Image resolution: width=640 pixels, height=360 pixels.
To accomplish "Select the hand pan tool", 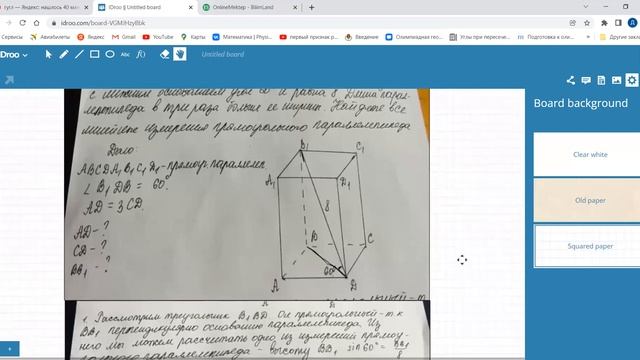I will 180,54.
